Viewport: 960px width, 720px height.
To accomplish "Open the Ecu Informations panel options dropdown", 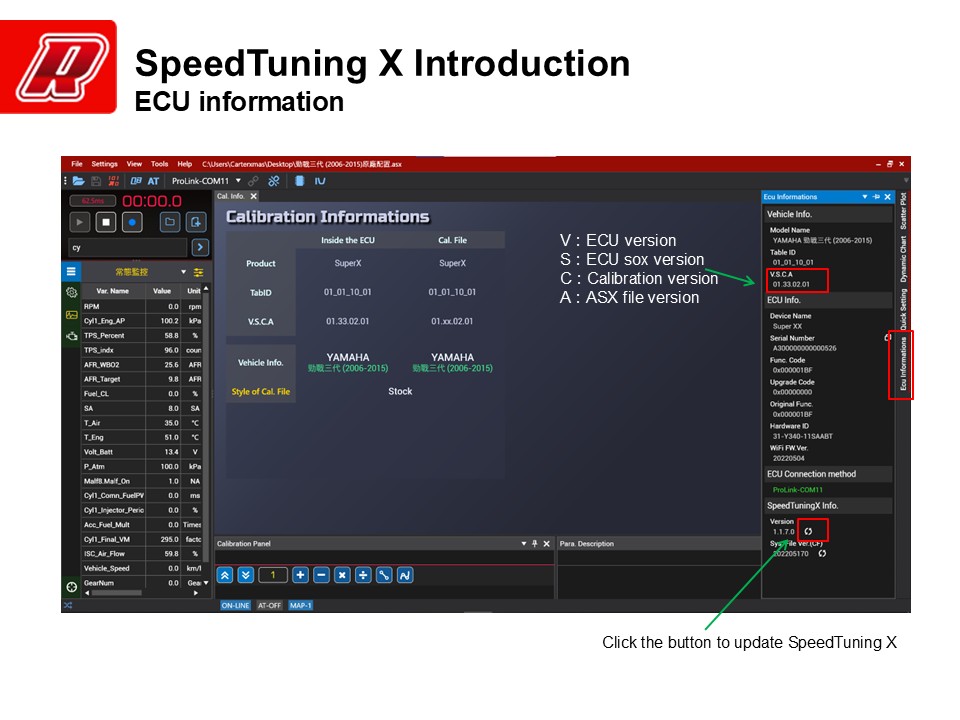I will coord(865,197).
